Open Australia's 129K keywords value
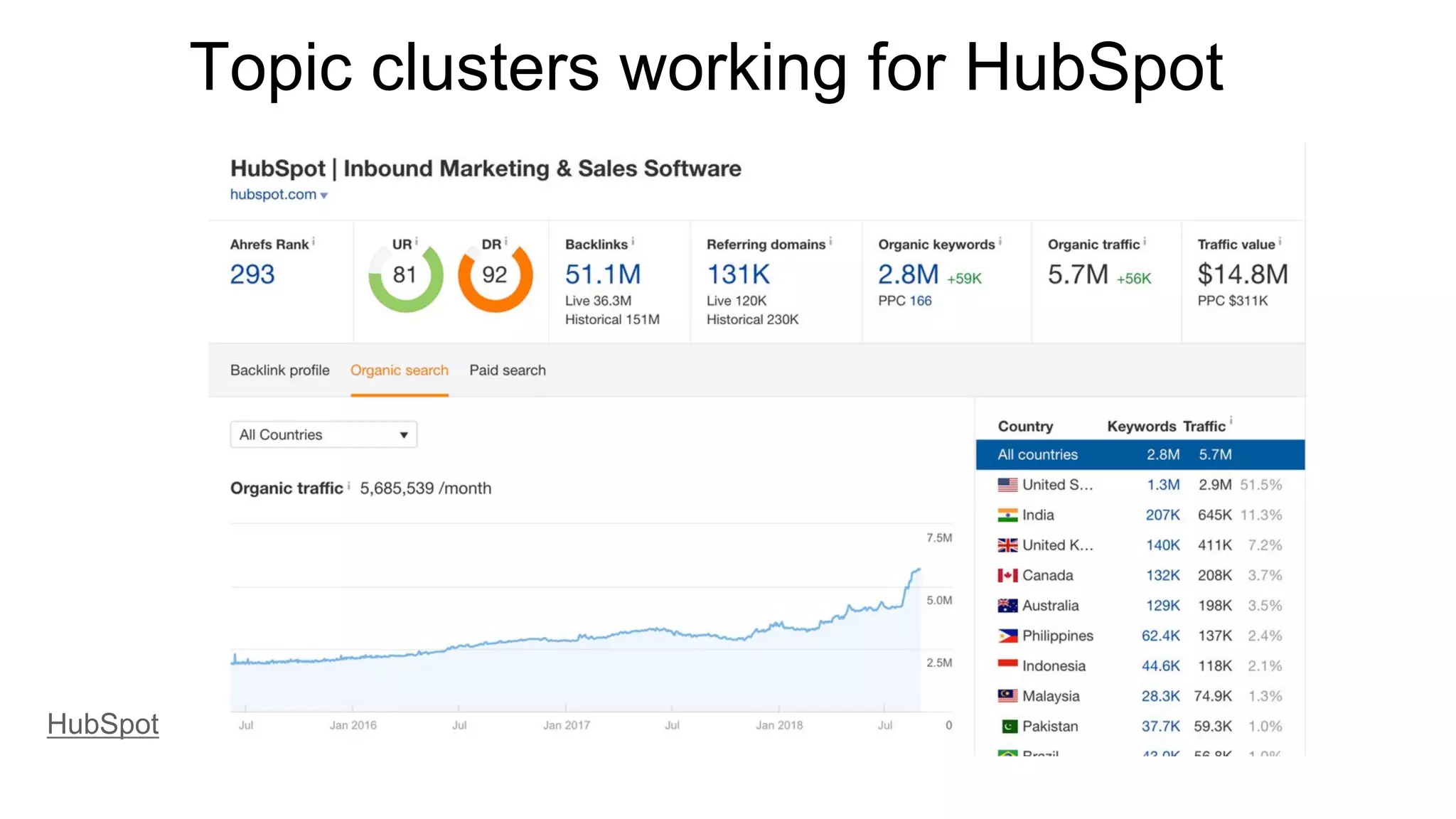The width and height of the screenshot is (1456, 819). 1162,606
